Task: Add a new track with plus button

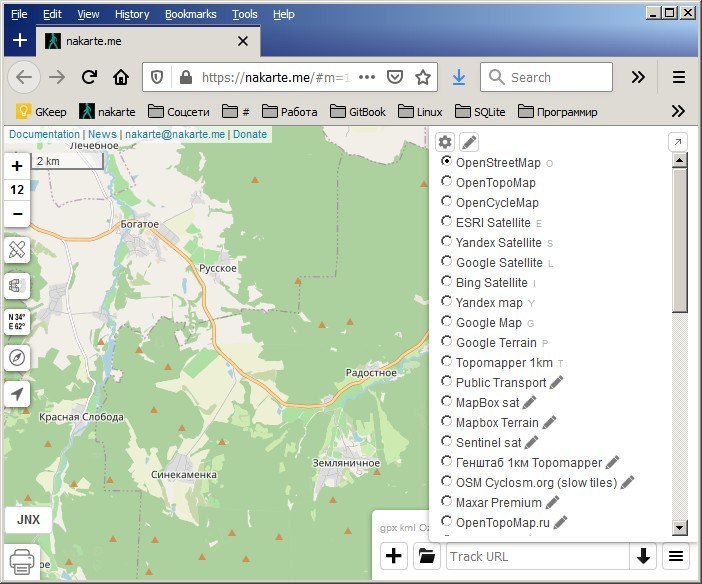Action: point(394,556)
